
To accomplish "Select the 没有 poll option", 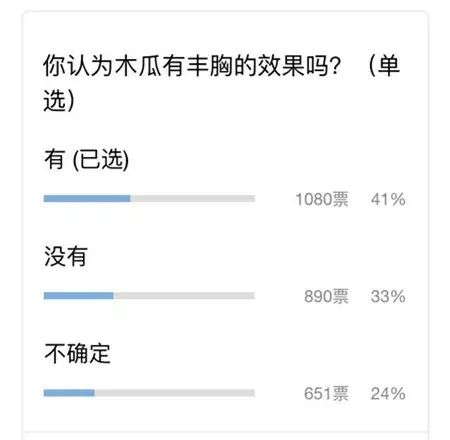I will pyautogui.click(x=66, y=256).
